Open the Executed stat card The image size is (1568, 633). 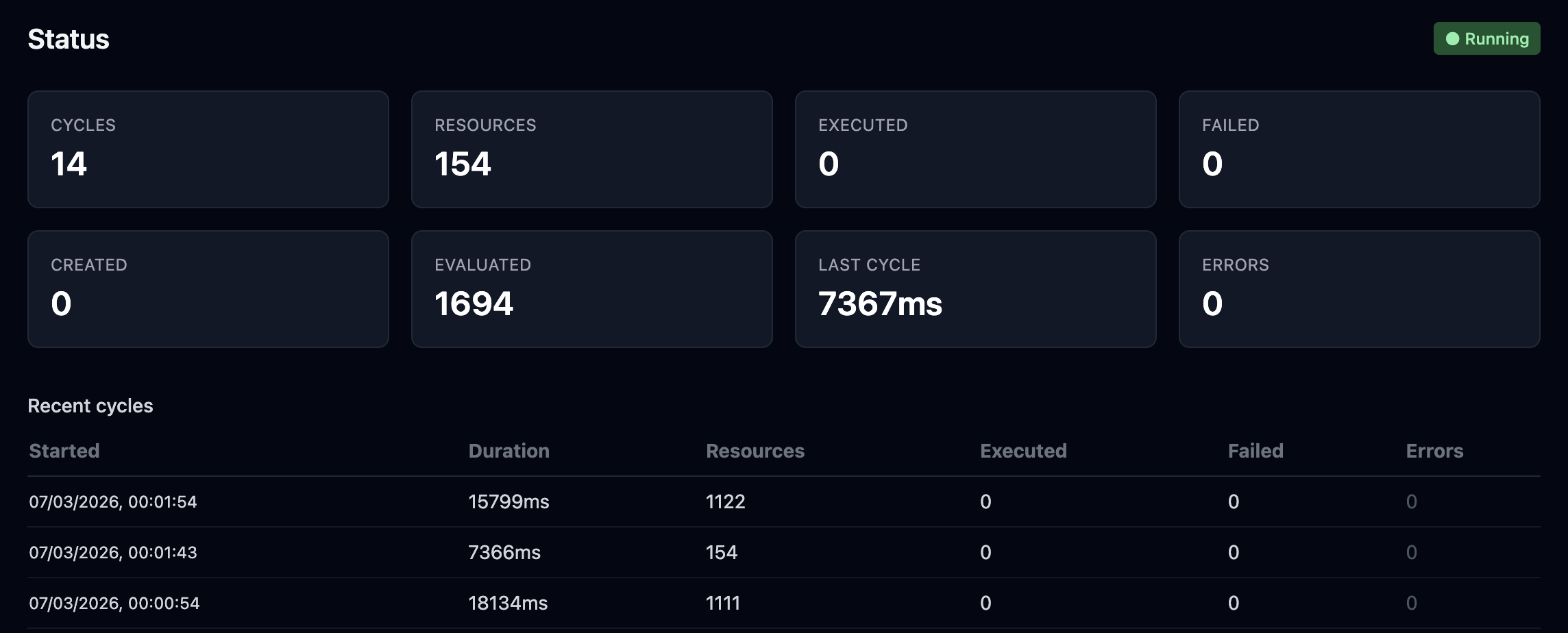click(975, 149)
